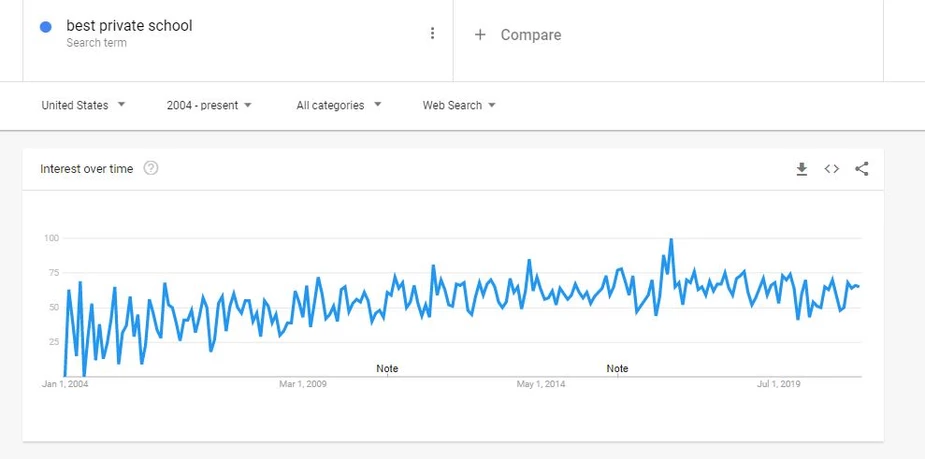Screen dimensions: 925x459
Task: Click the May 1, 2014 axis label
Action: click(x=541, y=384)
